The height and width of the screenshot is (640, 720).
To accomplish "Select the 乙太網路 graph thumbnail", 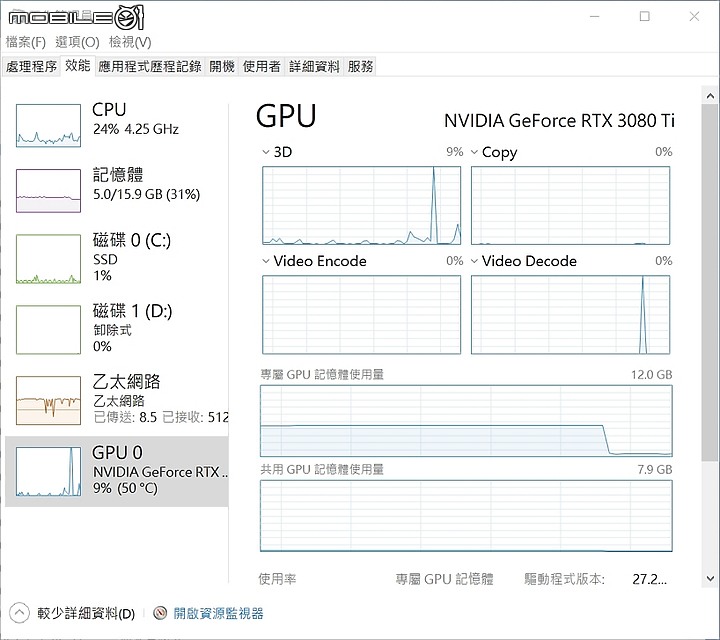I will pyautogui.click(x=48, y=400).
